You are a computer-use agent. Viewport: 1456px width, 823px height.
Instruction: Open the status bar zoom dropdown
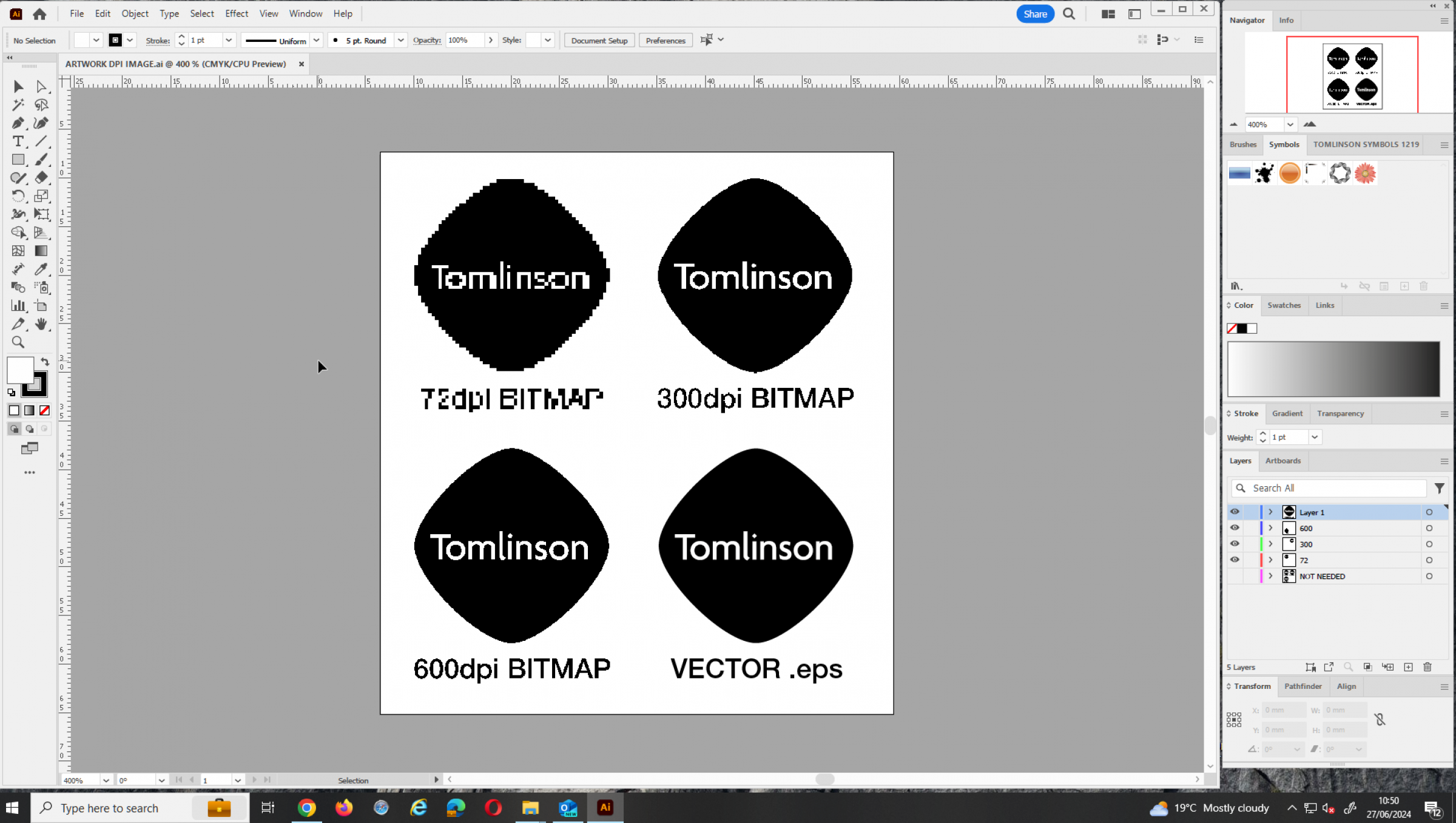click(106, 781)
